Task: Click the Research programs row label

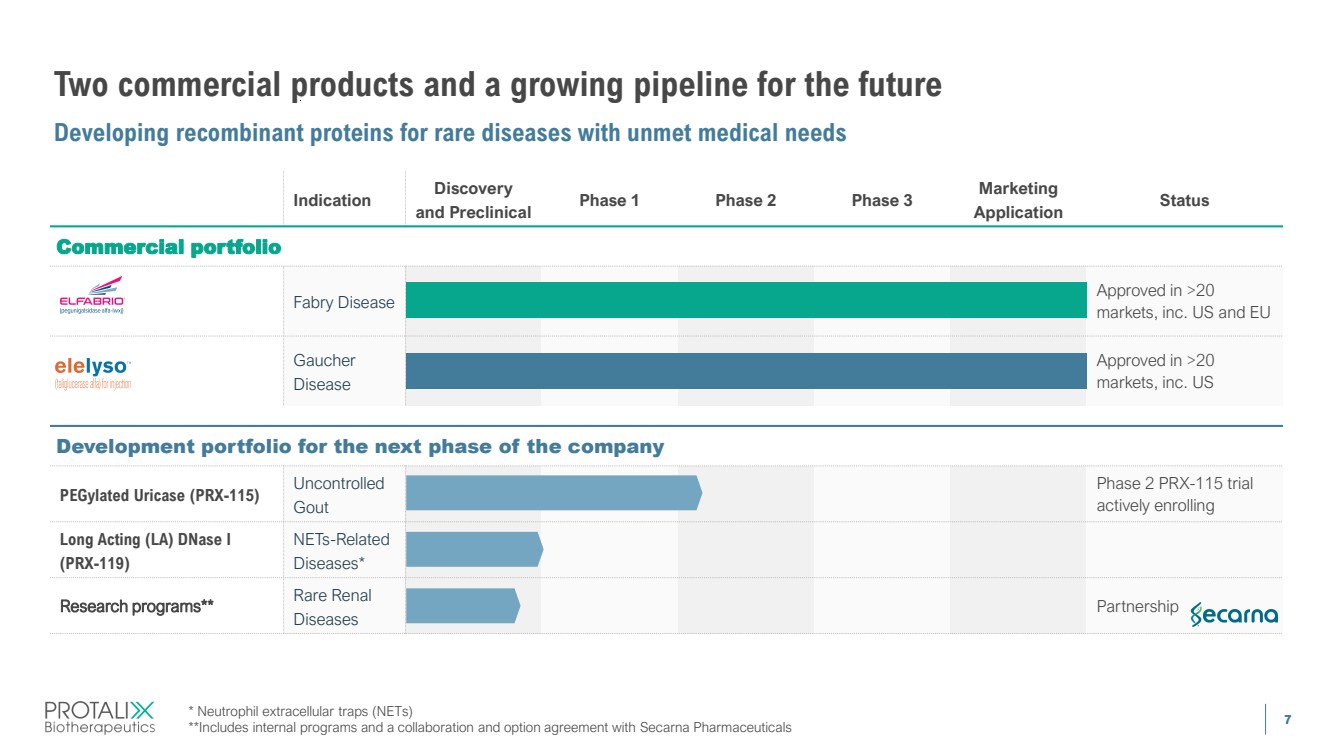Action: click(137, 606)
